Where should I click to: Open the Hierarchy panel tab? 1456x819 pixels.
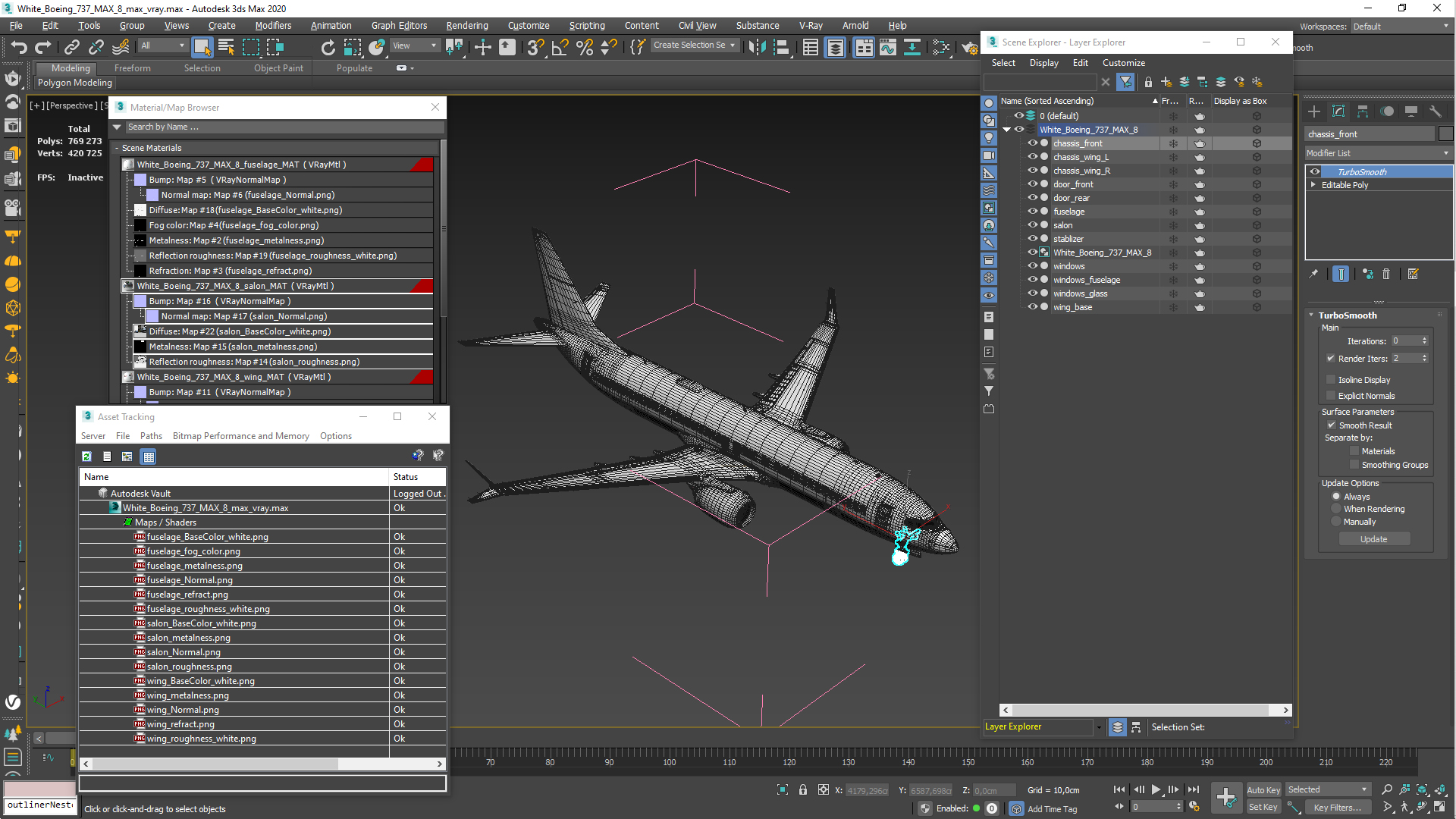tap(1363, 111)
